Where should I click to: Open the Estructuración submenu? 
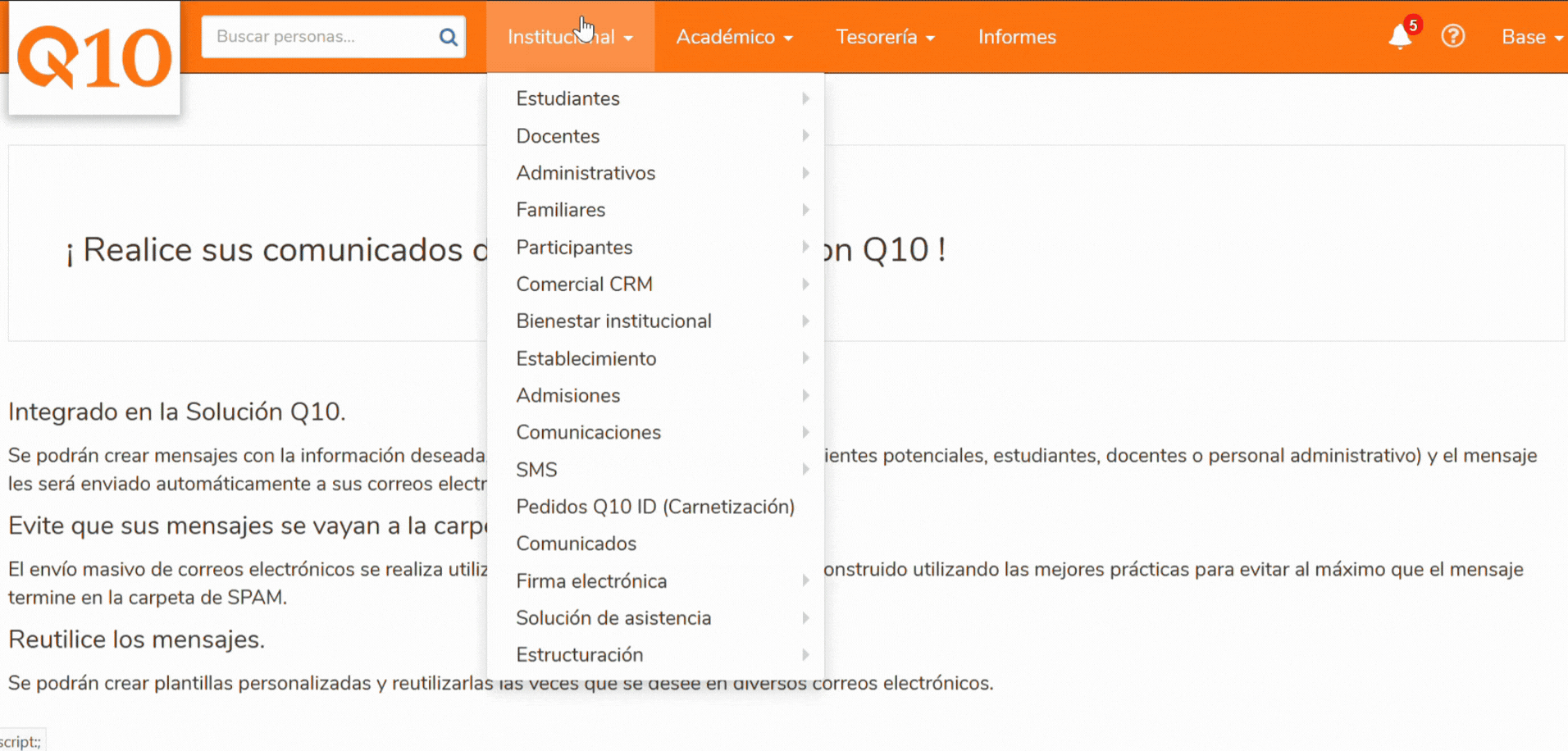[x=656, y=655]
